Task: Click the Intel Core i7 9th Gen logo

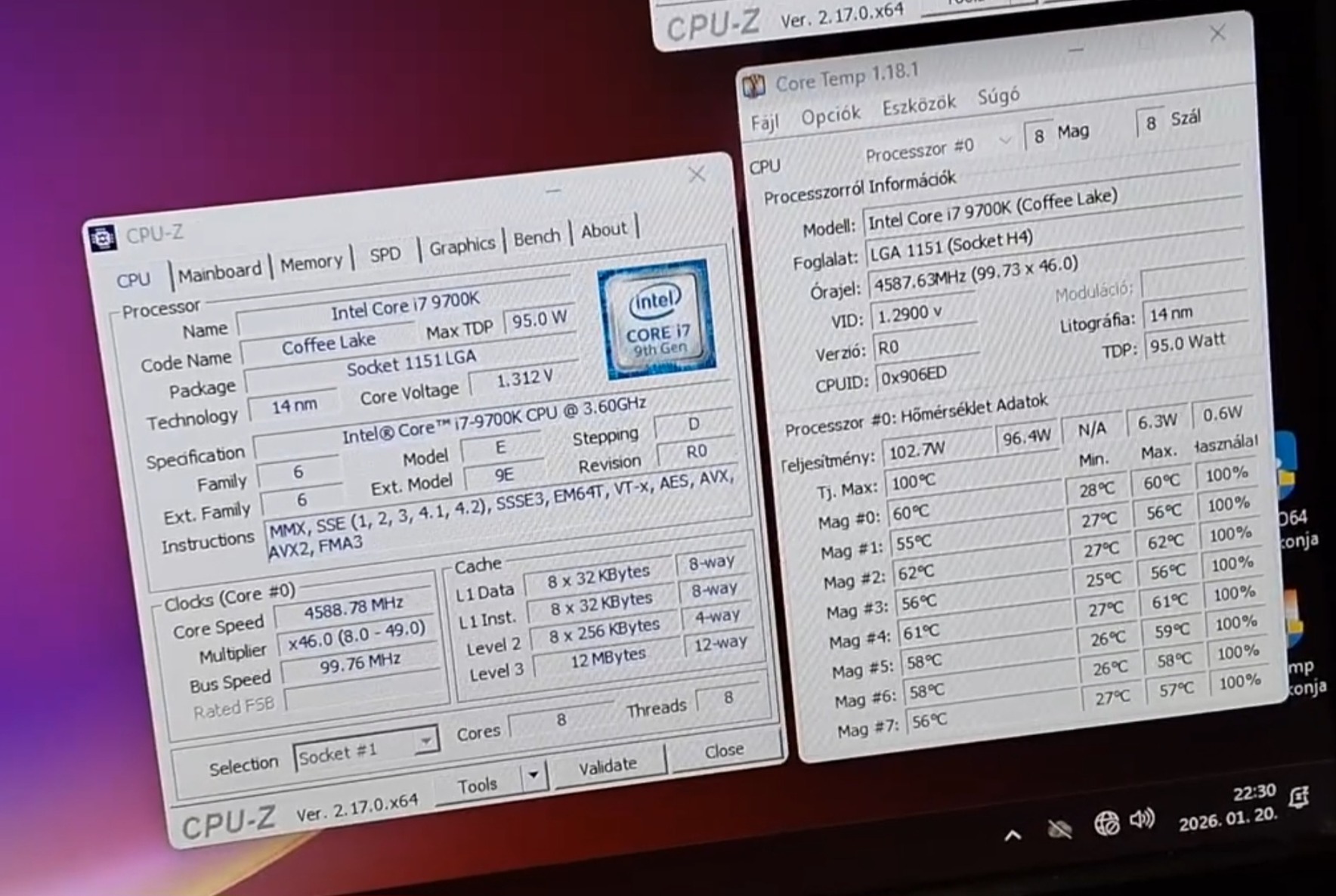Action: pyautogui.click(x=657, y=320)
